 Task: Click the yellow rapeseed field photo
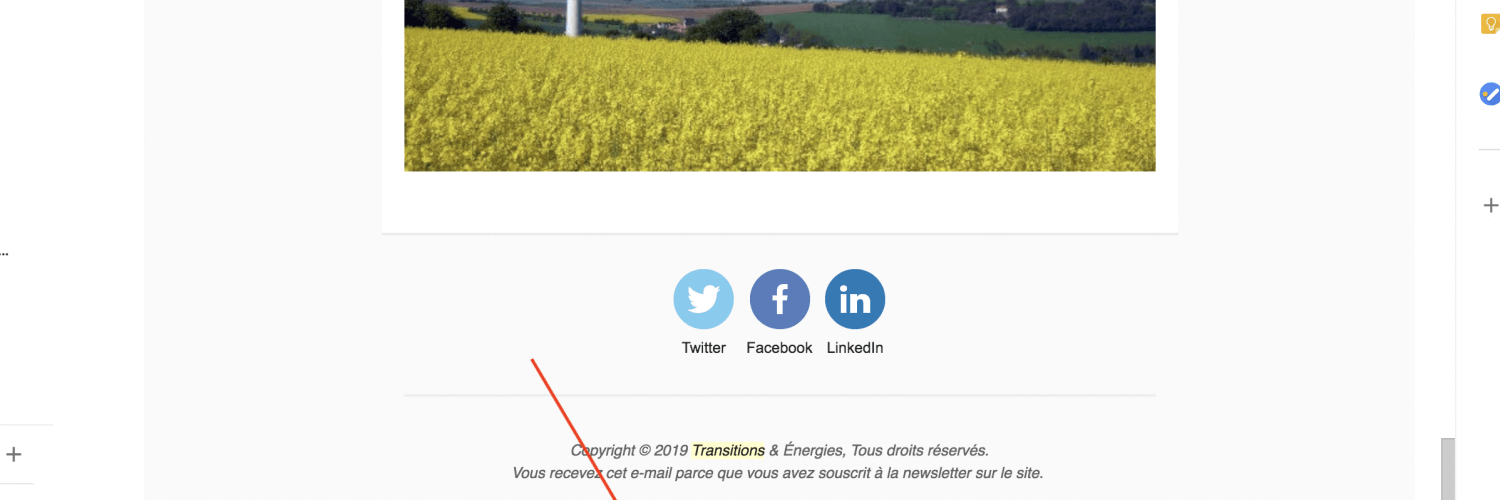click(780, 86)
